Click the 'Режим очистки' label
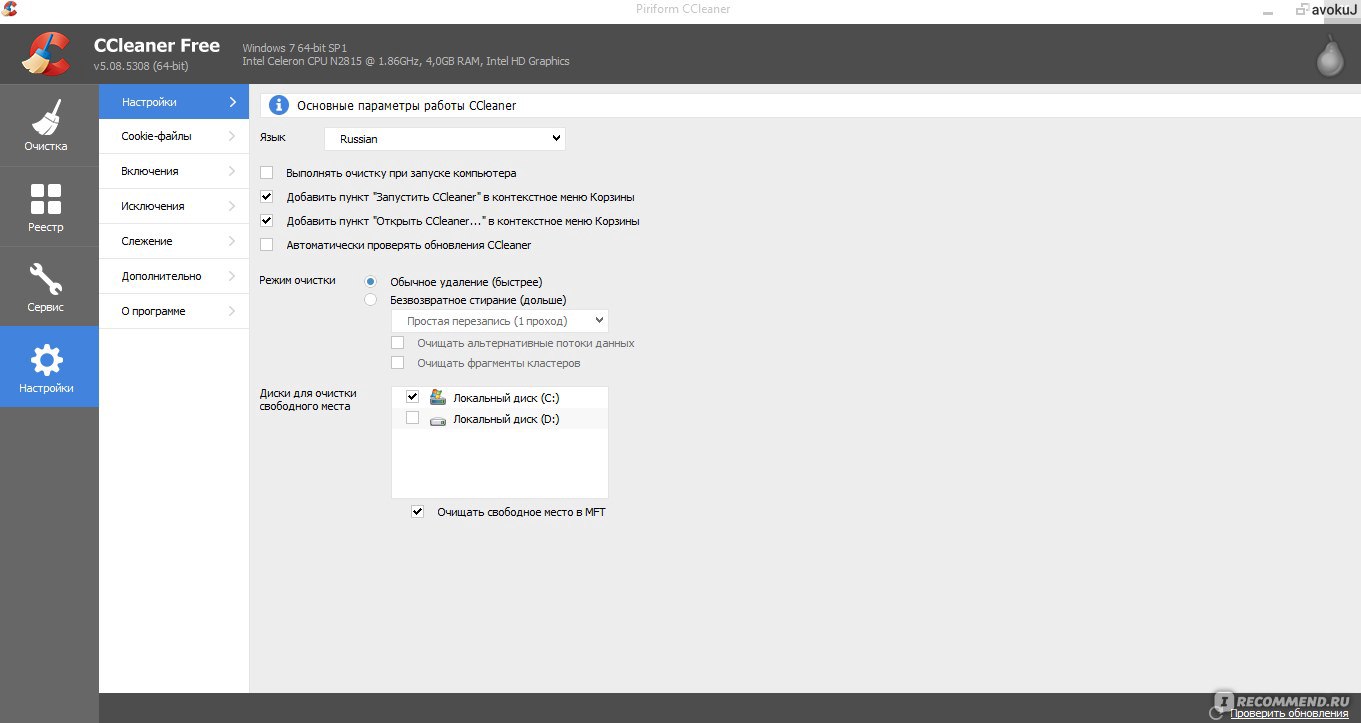Image resolution: width=1361 pixels, height=723 pixels. (298, 280)
